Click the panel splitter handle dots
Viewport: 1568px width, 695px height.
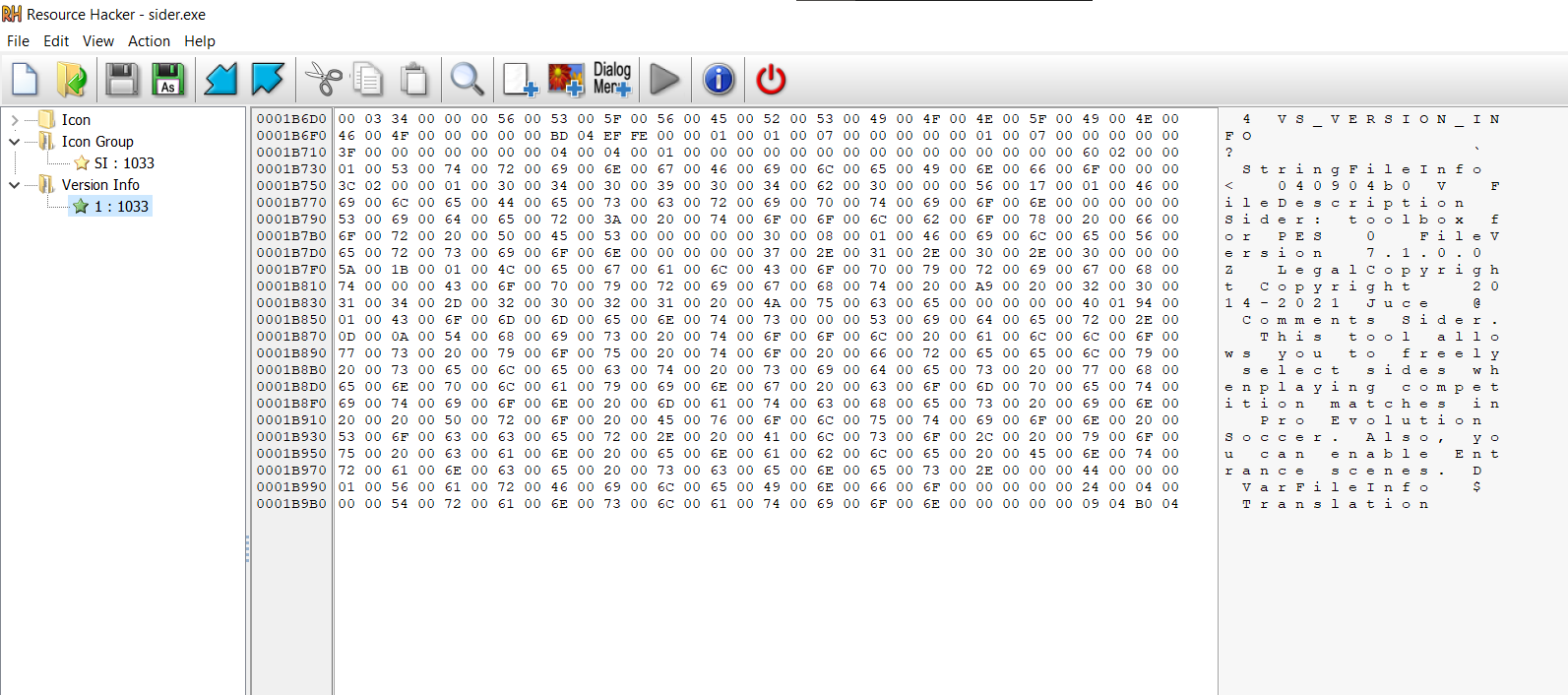coord(247,549)
